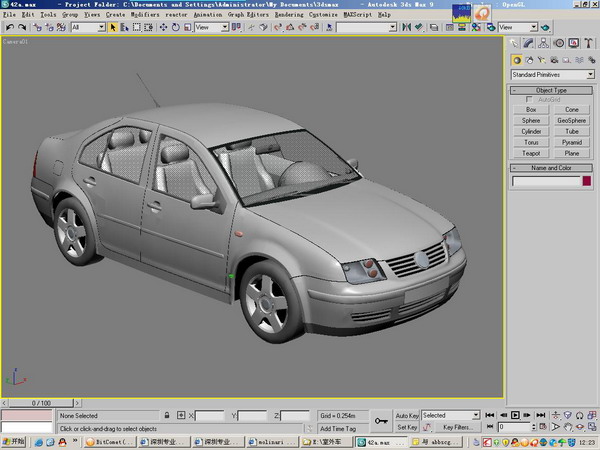The width and height of the screenshot is (600, 450).
Task: Open the Layer Manager icon
Action: coord(434,27)
